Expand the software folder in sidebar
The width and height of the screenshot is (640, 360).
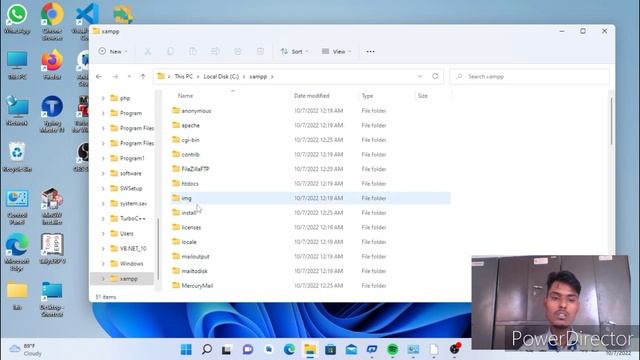tap(103, 173)
